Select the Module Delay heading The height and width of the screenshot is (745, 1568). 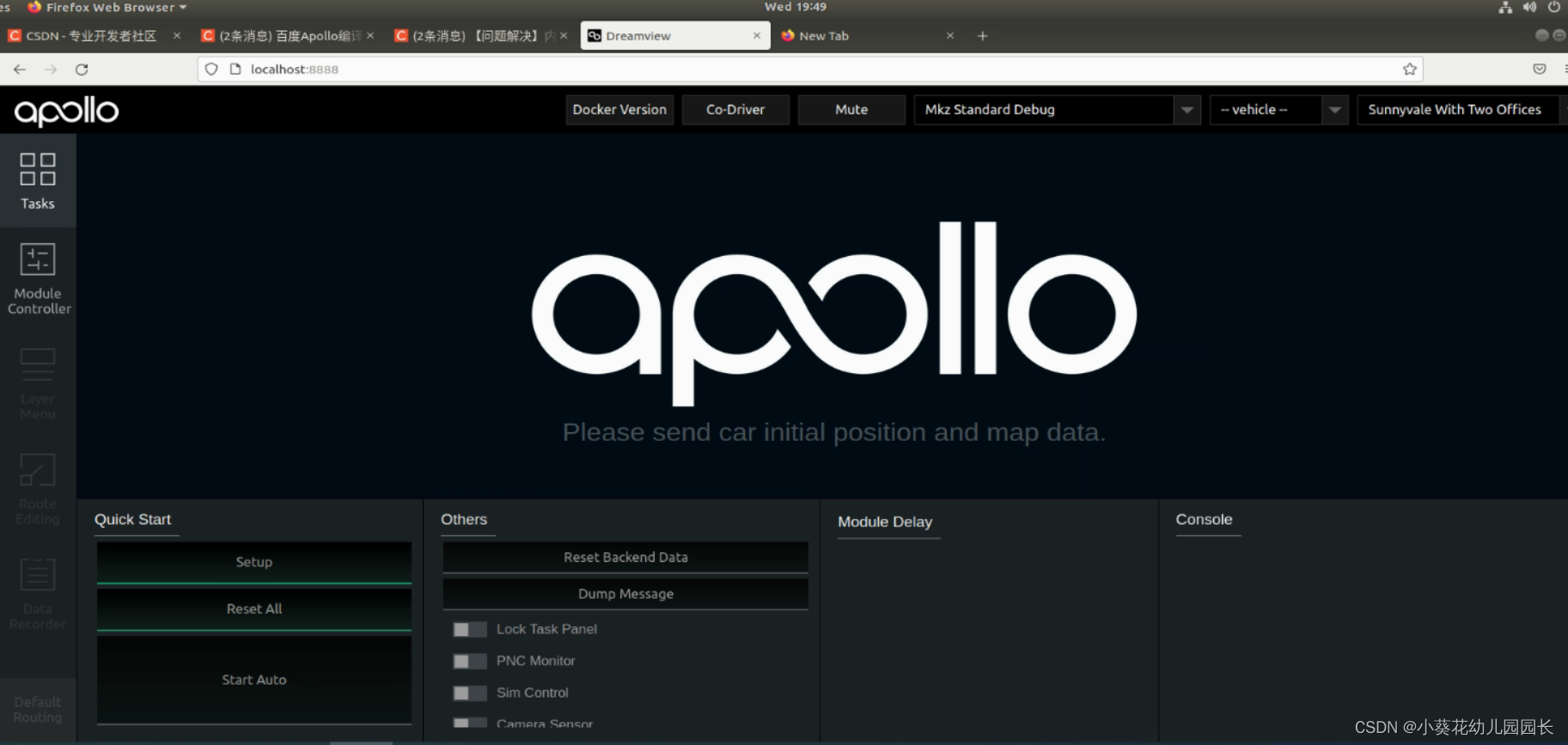(885, 522)
